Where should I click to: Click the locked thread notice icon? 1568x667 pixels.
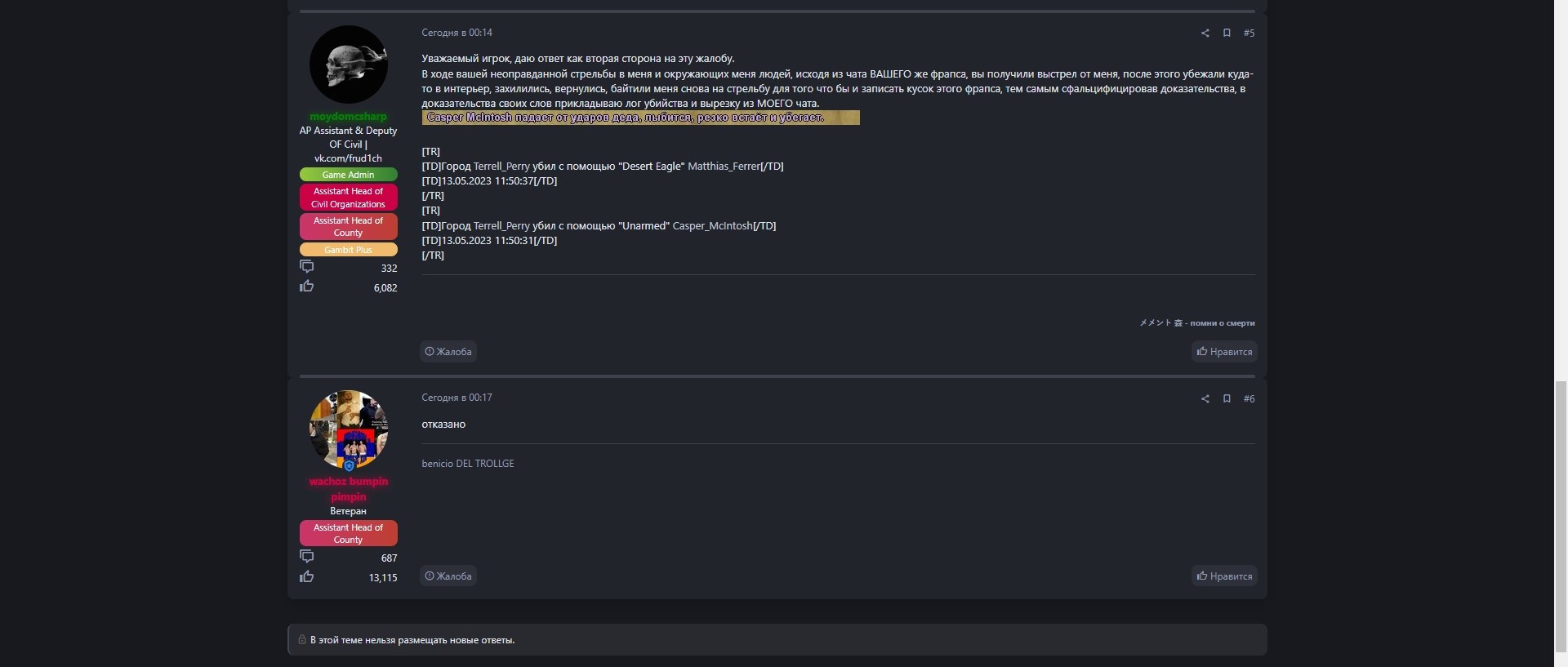click(x=302, y=640)
